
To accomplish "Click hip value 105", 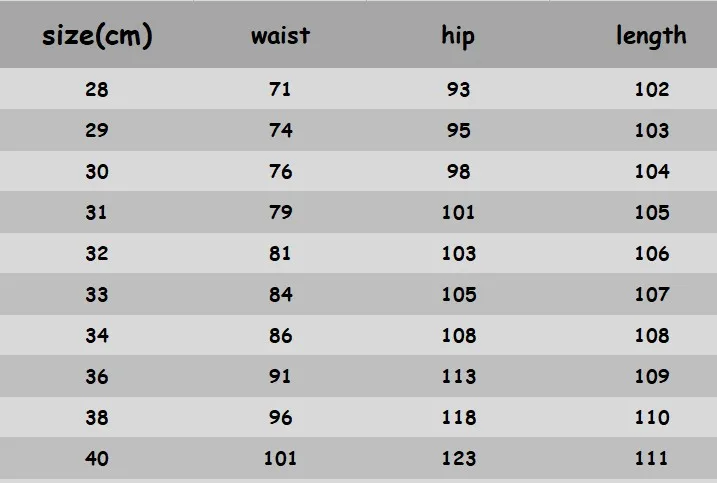I will (459, 294).
